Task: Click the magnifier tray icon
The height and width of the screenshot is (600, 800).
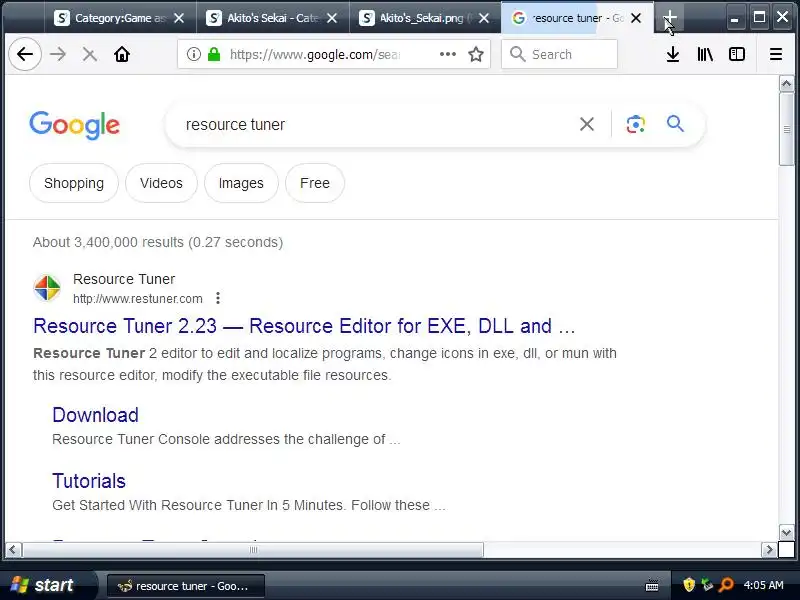Action: point(726,585)
